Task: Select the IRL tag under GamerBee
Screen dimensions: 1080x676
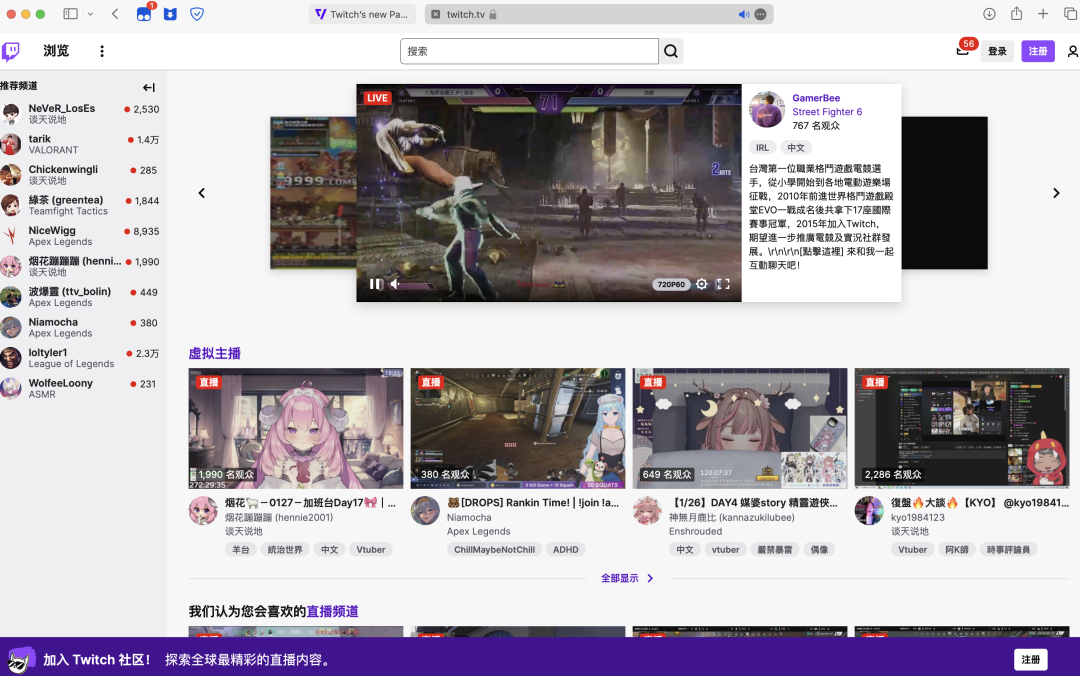Action: pos(761,147)
